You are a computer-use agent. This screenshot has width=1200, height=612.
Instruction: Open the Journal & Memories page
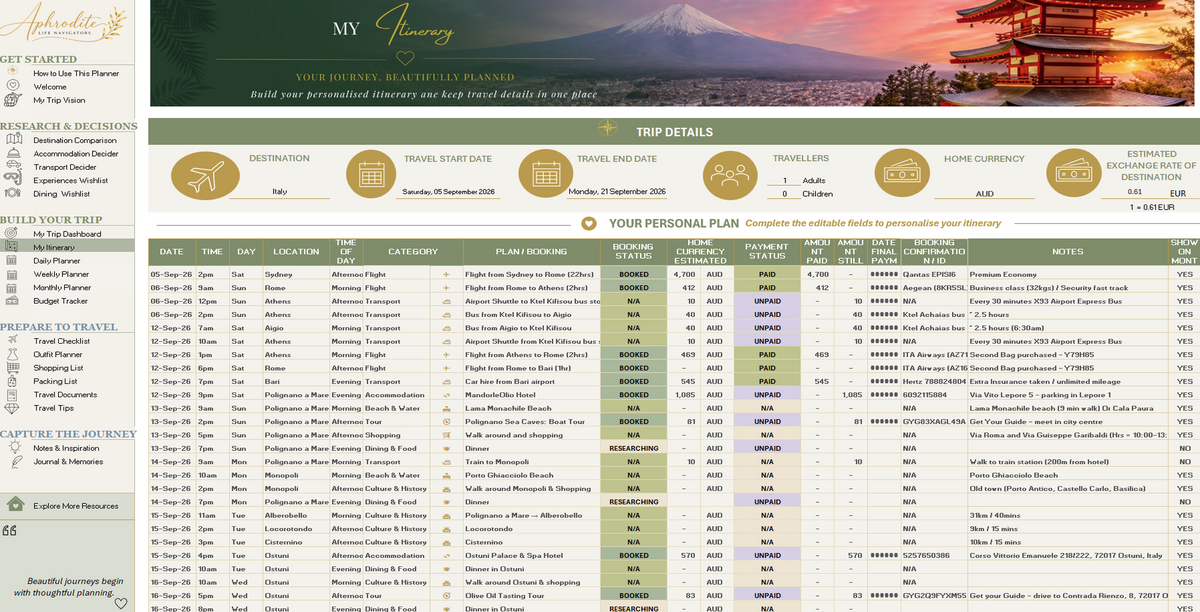68,462
